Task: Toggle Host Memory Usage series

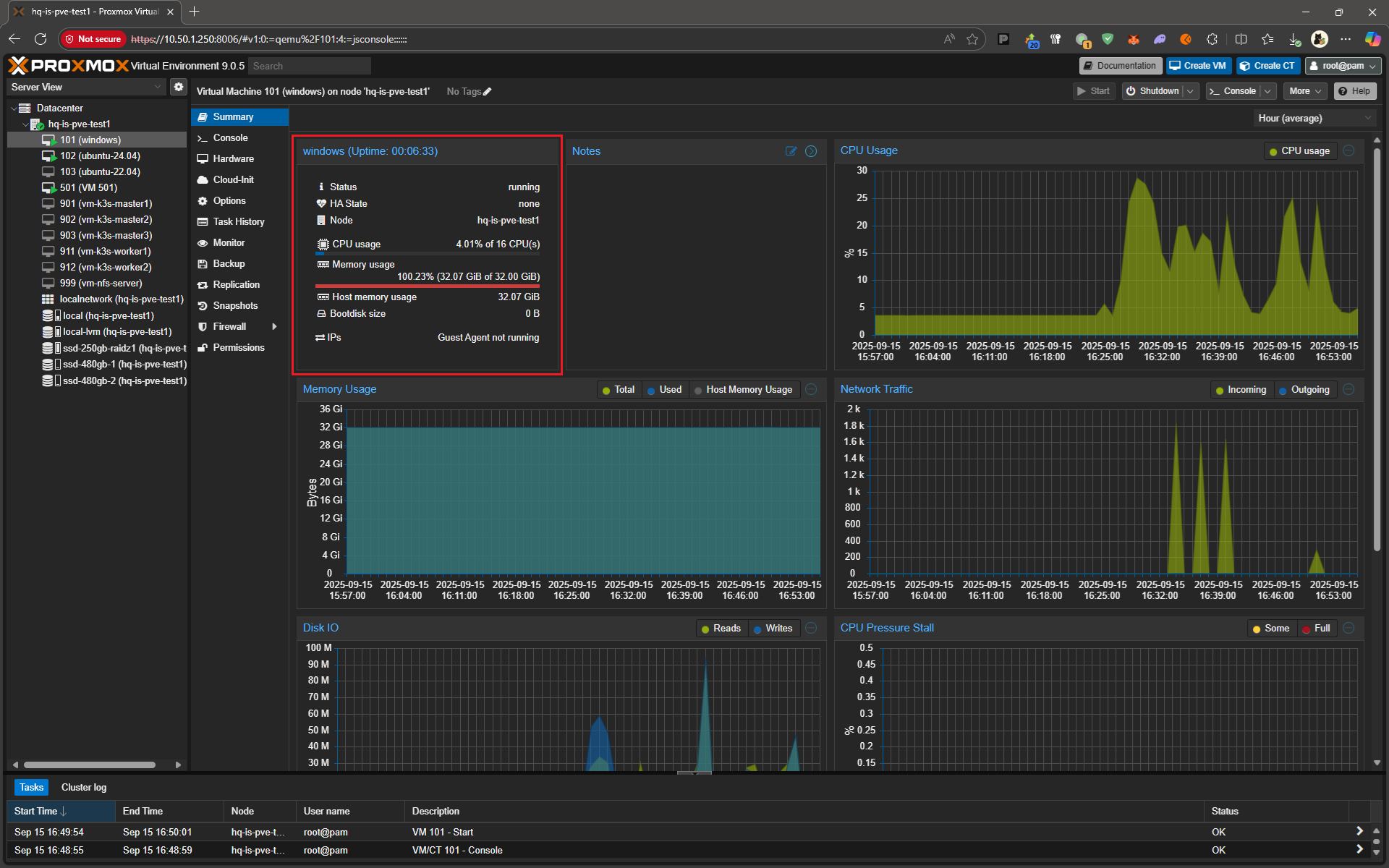Action: [x=744, y=390]
